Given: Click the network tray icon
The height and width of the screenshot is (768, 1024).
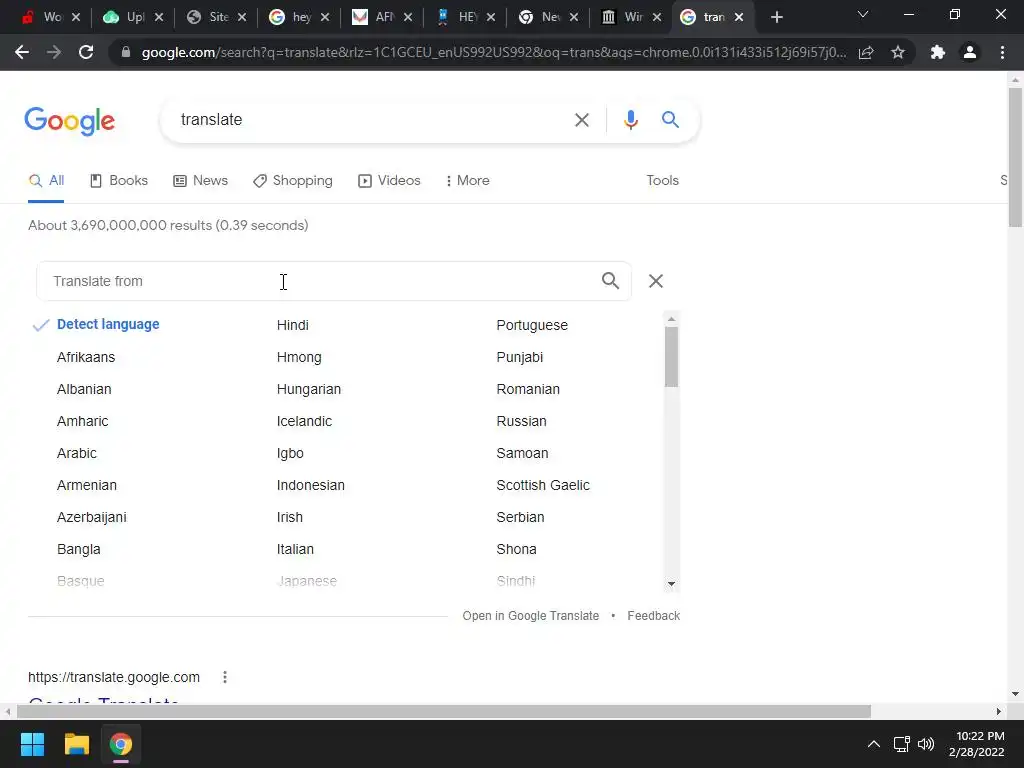Looking at the screenshot, I should (x=901, y=744).
